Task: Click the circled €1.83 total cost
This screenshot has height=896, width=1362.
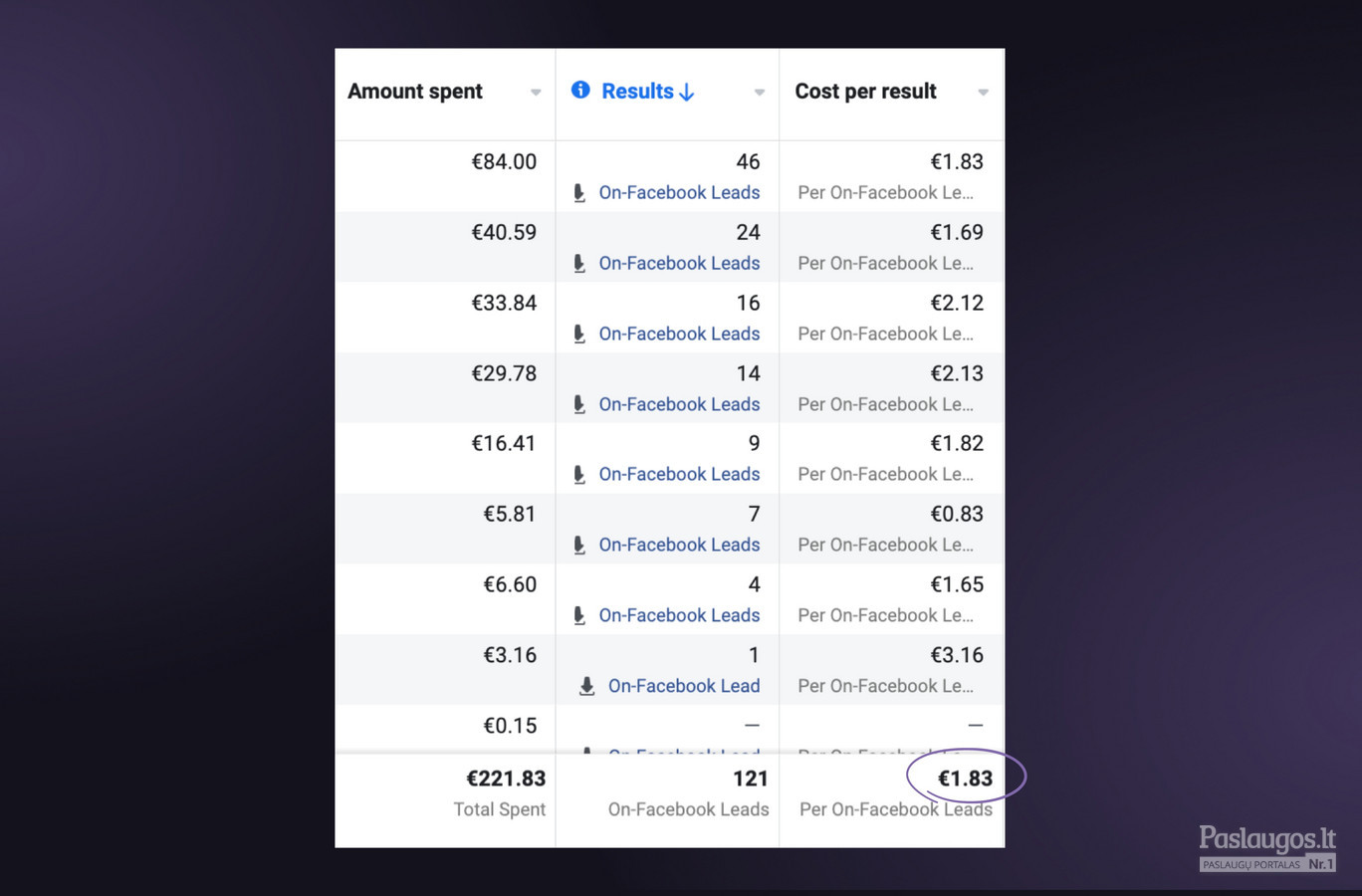Action: click(x=966, y=779)
